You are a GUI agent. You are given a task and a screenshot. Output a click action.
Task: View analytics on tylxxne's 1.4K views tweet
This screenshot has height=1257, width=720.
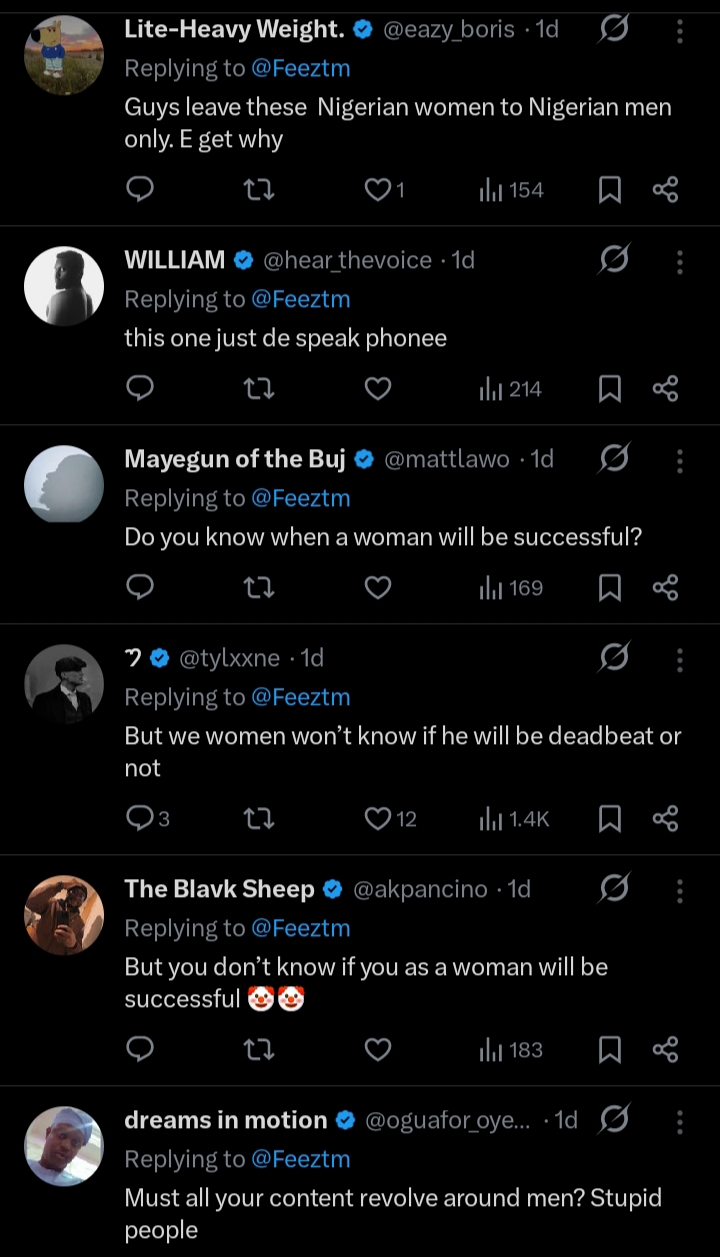pyautogui.click(x=514, y=819)
